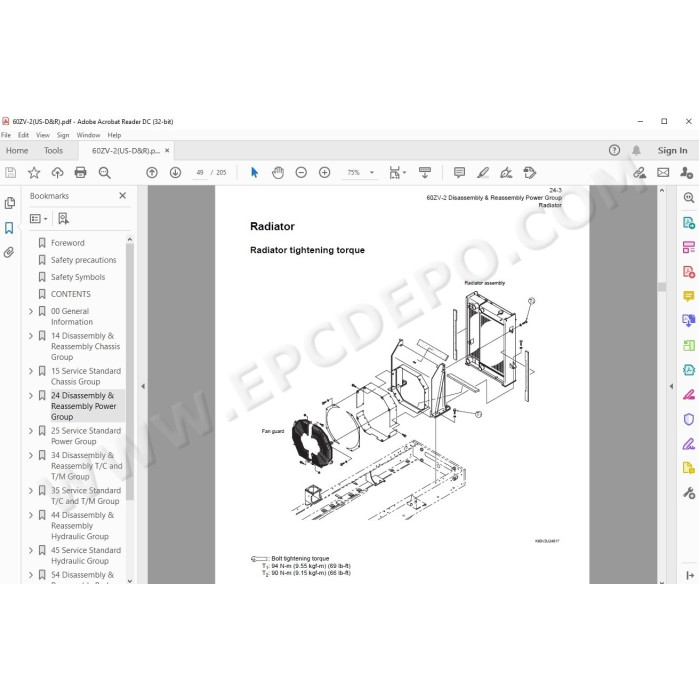Add file to starred favorites

pyautogui.click(x=34, y=173)
